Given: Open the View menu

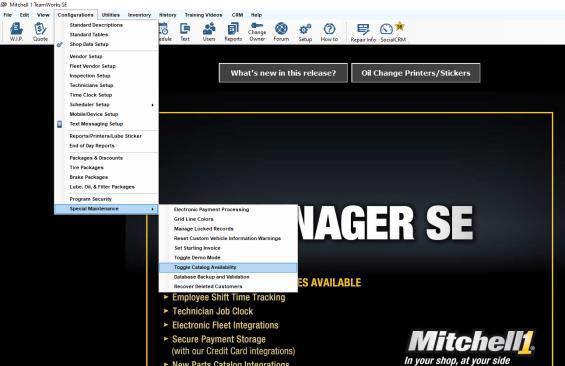Looking at the screenshot, I should point(43,15).
